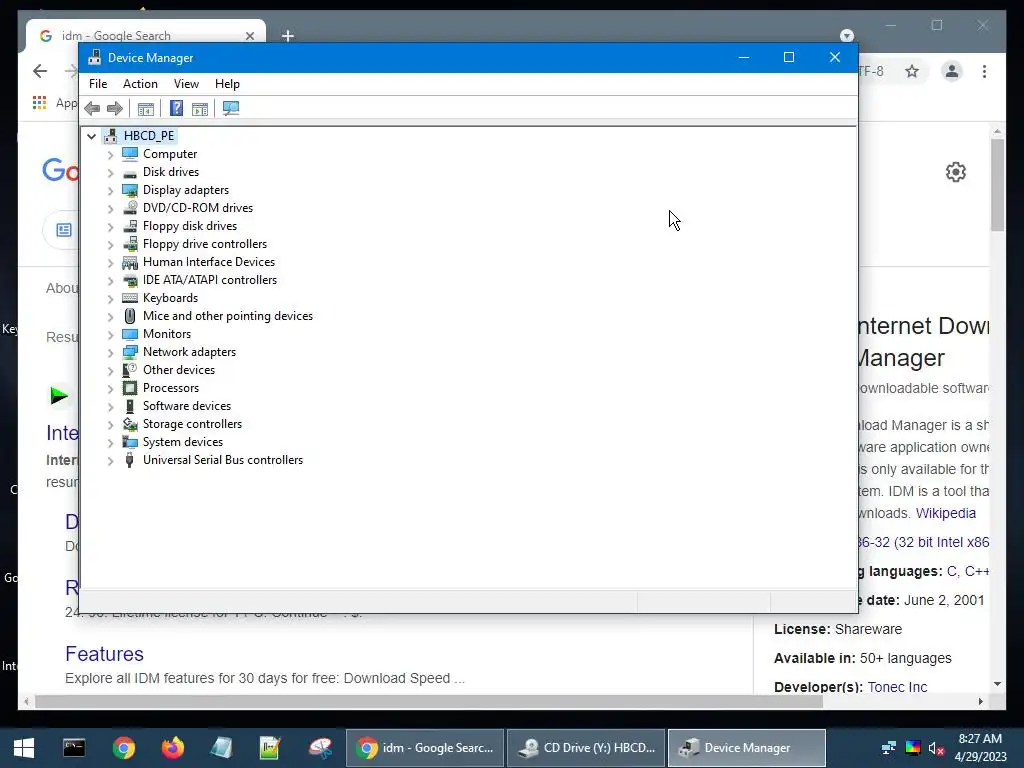
Task: Open the Chrome three-dot menu
Action: [x=984, y=71]
